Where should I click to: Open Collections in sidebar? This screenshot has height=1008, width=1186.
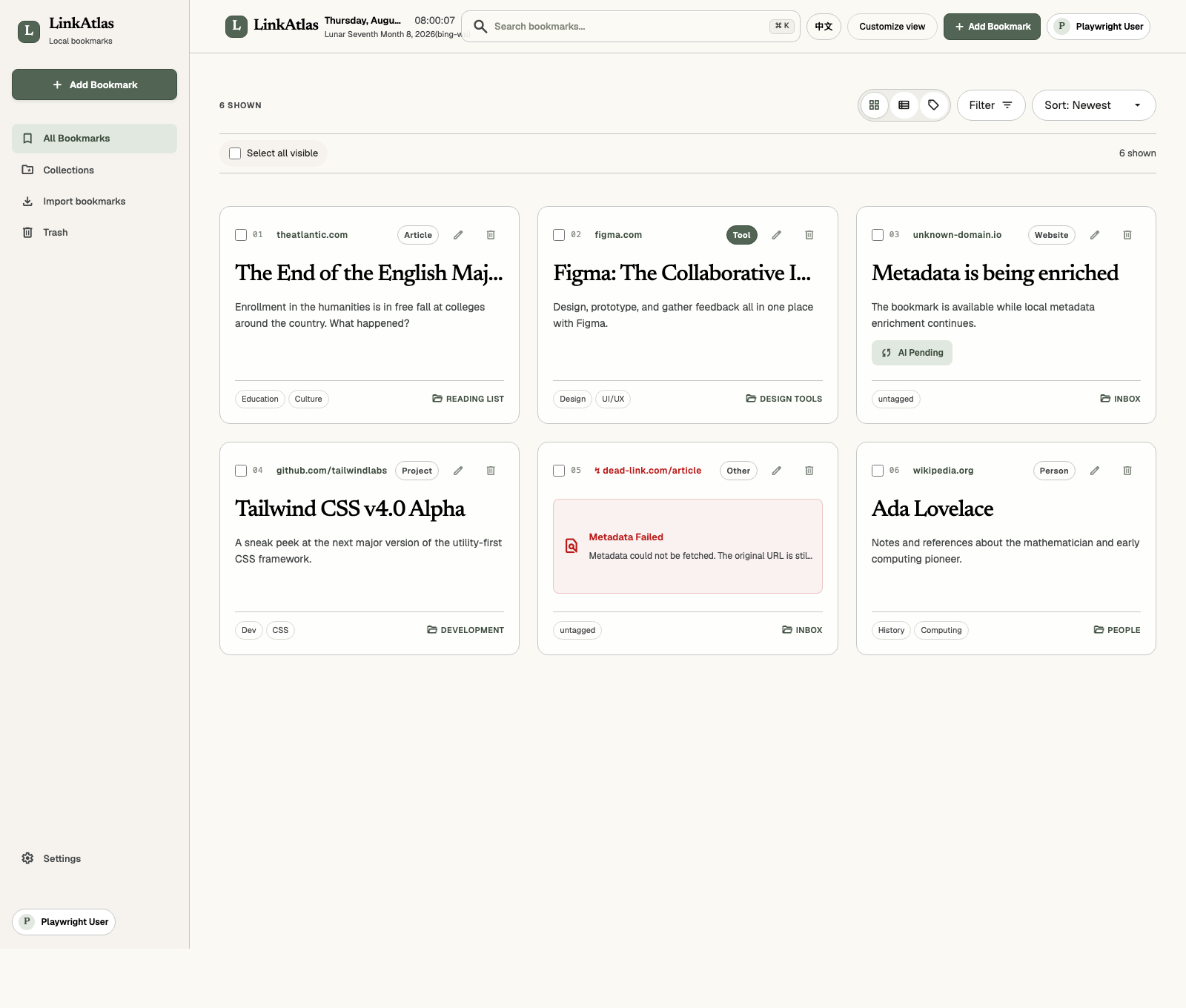click(x=94, y=170)
